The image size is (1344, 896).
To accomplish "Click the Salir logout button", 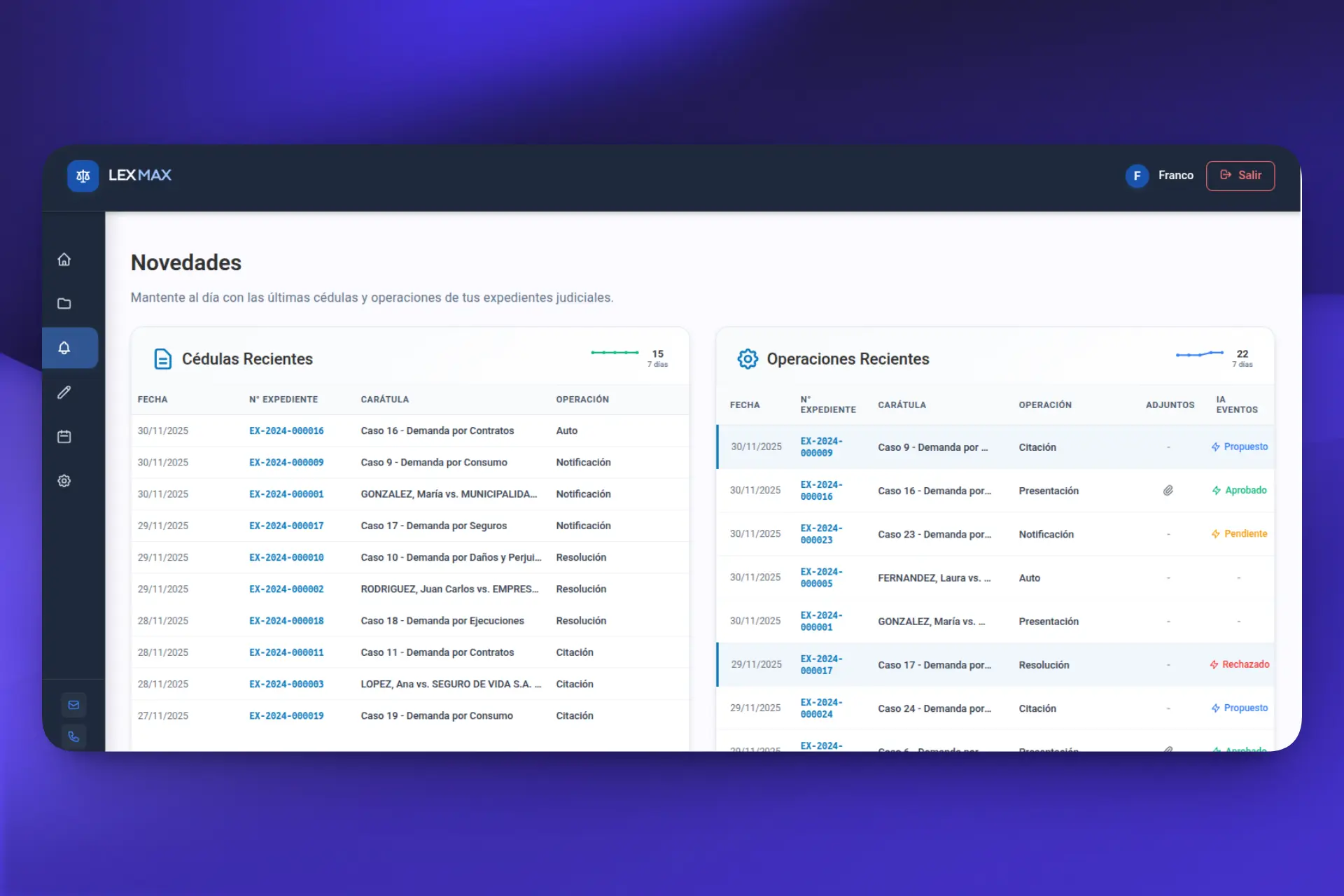I will 1240,176.
